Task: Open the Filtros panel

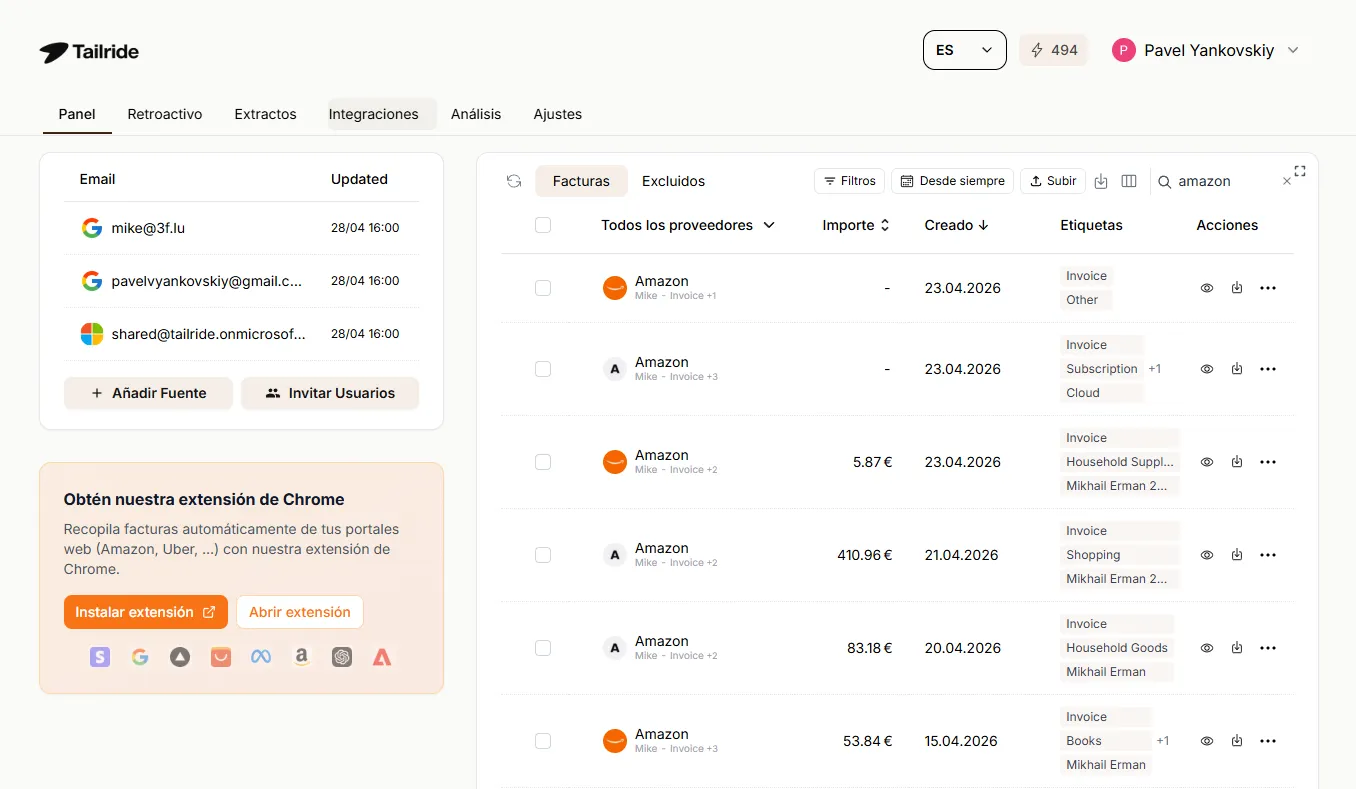Action: [849, 181]
